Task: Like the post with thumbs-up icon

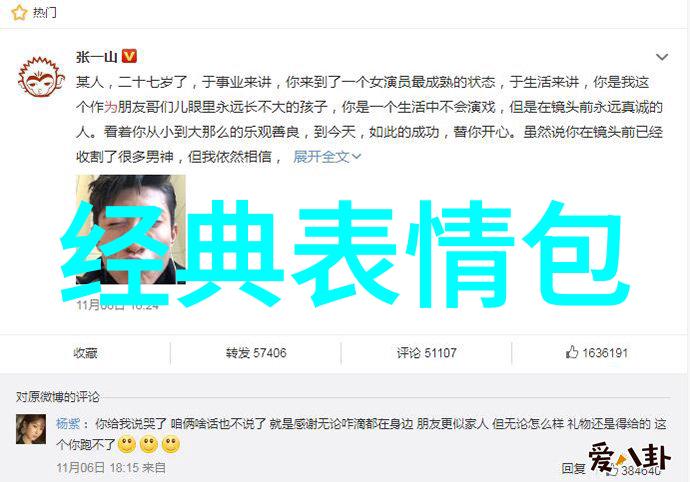Action: tap(572, 352)
